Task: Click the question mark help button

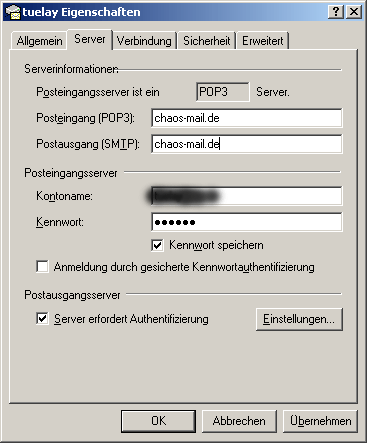Action: click(336, 12)
